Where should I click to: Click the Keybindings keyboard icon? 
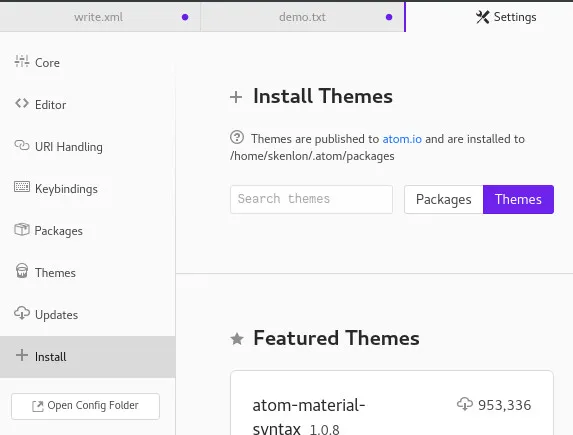pyautogui.click(x=22, y=187)
